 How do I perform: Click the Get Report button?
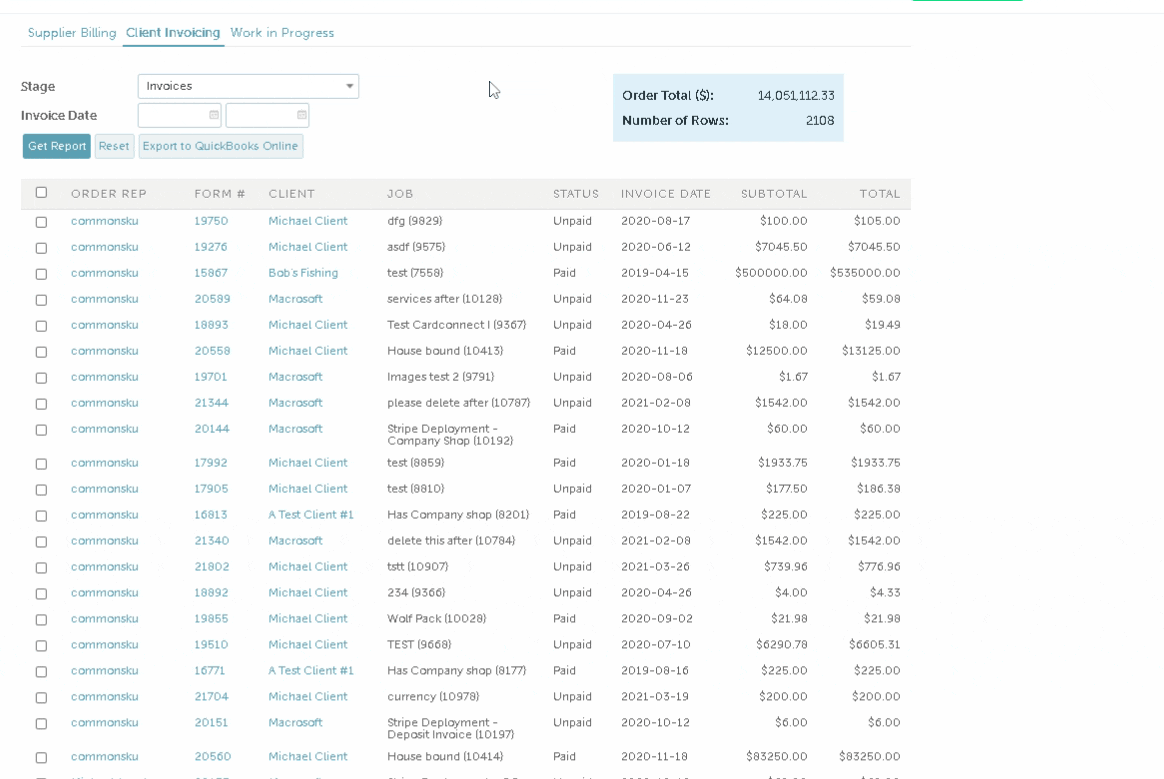[x=57, y=146]
